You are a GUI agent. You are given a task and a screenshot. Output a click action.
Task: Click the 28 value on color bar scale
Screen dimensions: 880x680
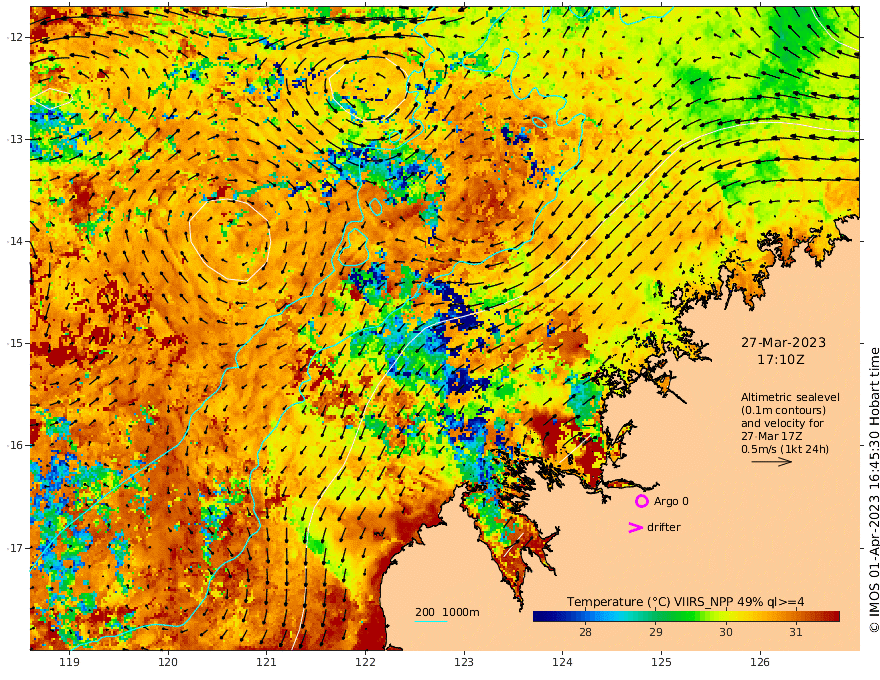[x=585, y=632]
